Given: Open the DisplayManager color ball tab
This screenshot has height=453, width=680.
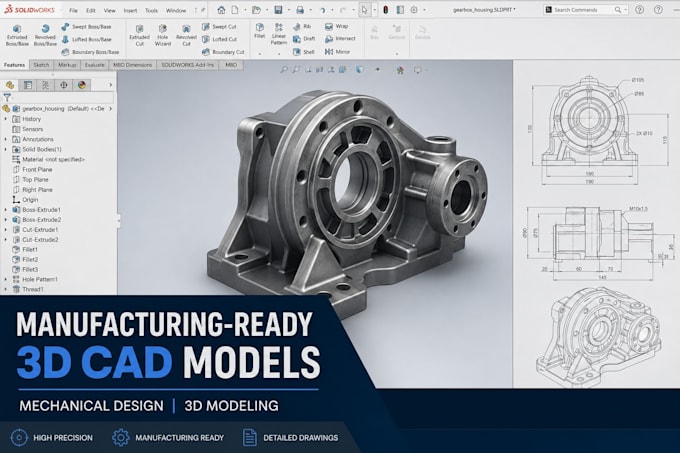Looking at the screenshot, I should [x=82, y=85].
